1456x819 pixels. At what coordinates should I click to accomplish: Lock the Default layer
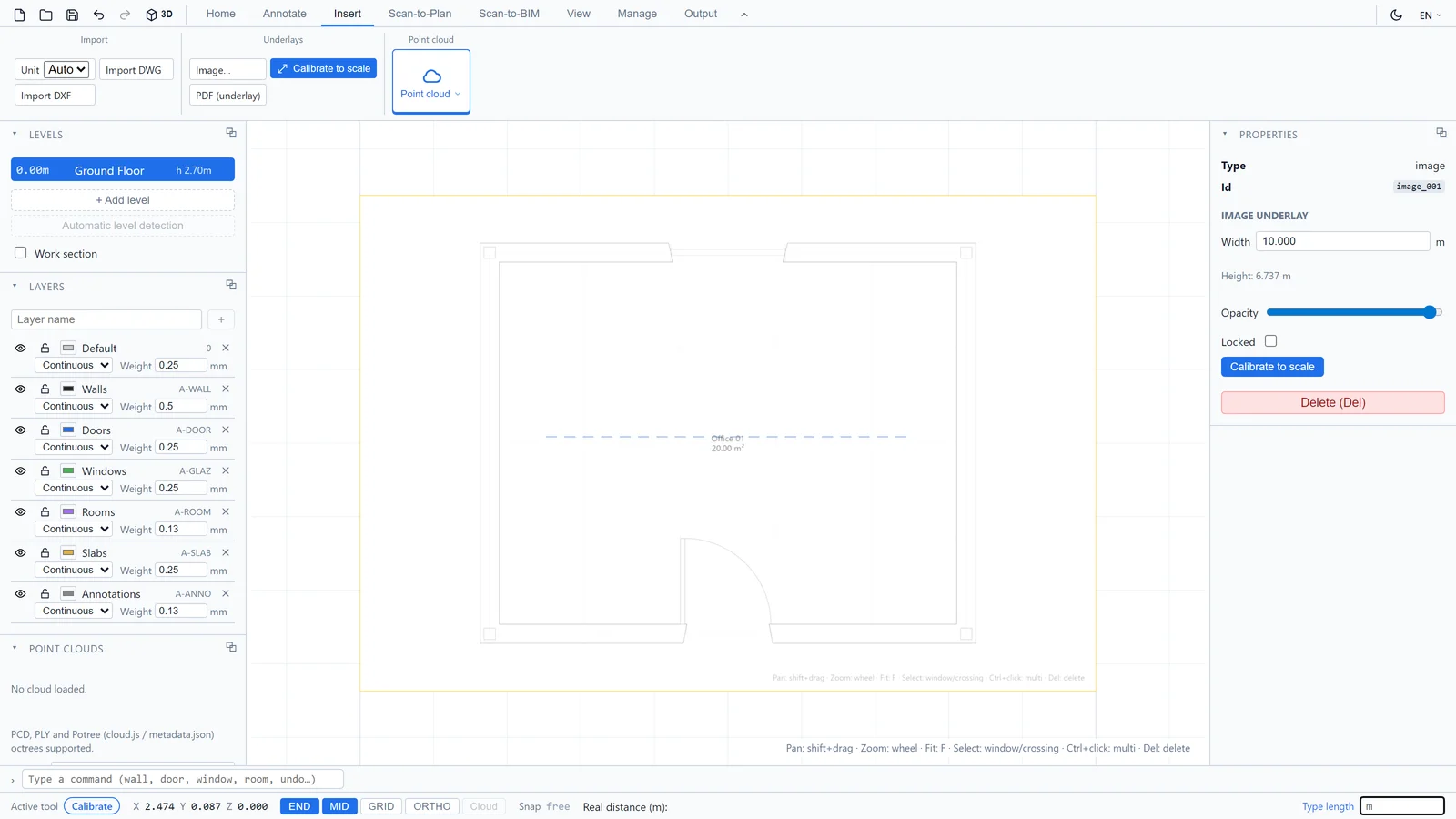[x=45, y=348]
